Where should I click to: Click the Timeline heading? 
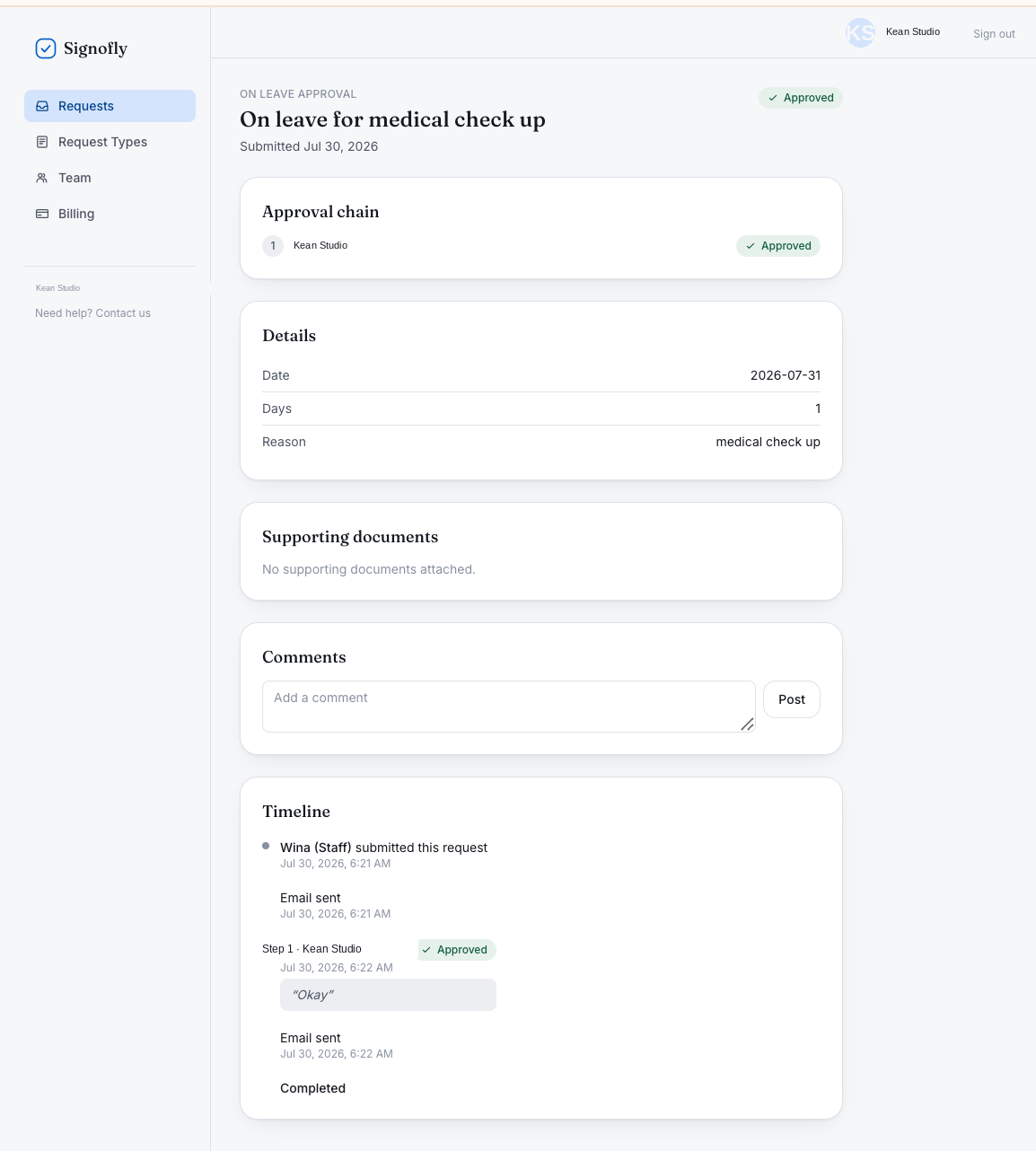coord(296,812)
